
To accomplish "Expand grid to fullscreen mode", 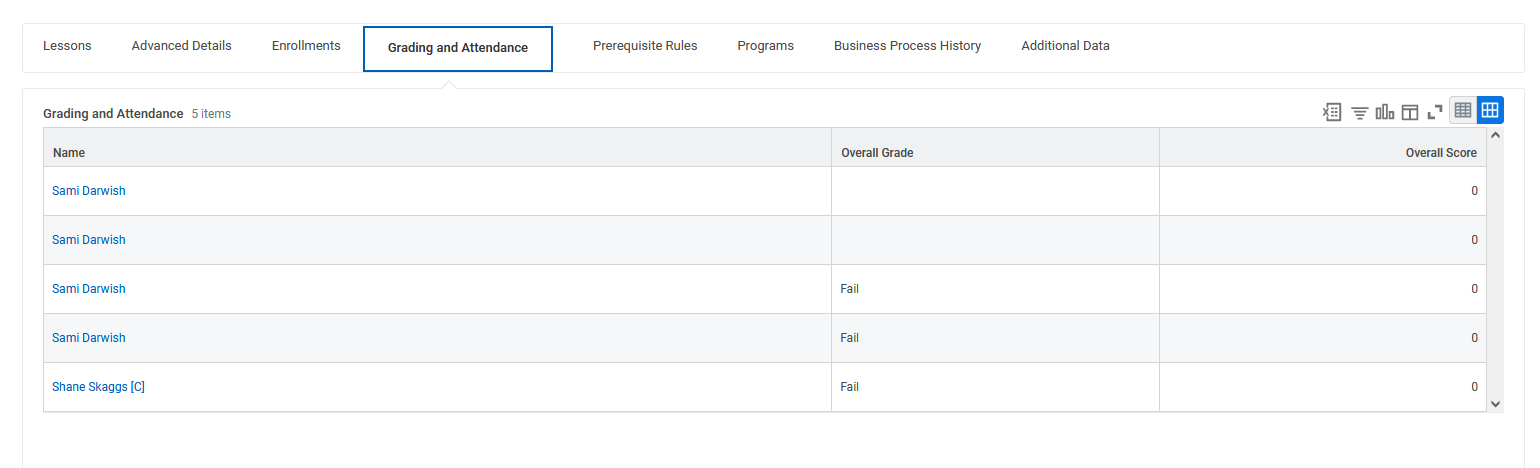I will (x=1435, y=112).
